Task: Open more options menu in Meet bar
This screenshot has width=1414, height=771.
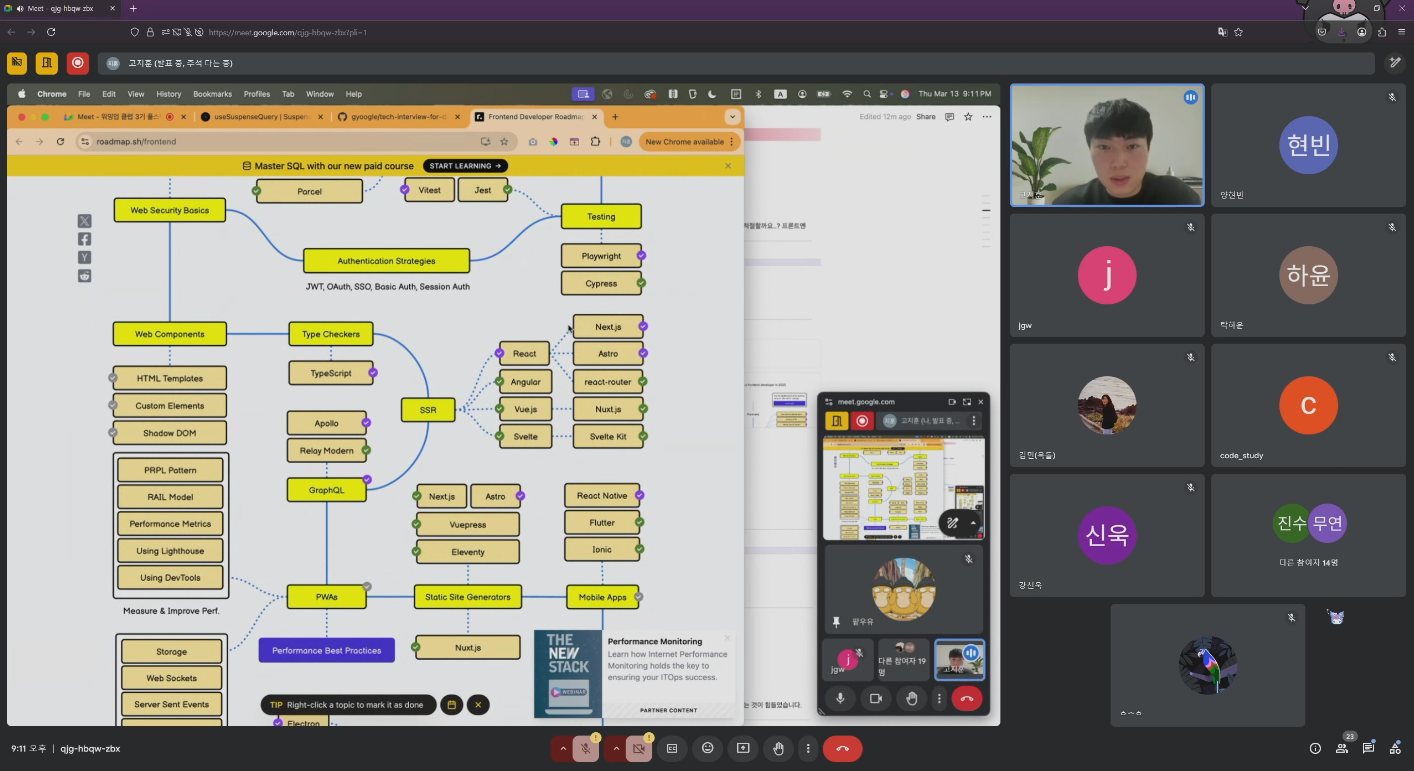Action: click(808, 748)
